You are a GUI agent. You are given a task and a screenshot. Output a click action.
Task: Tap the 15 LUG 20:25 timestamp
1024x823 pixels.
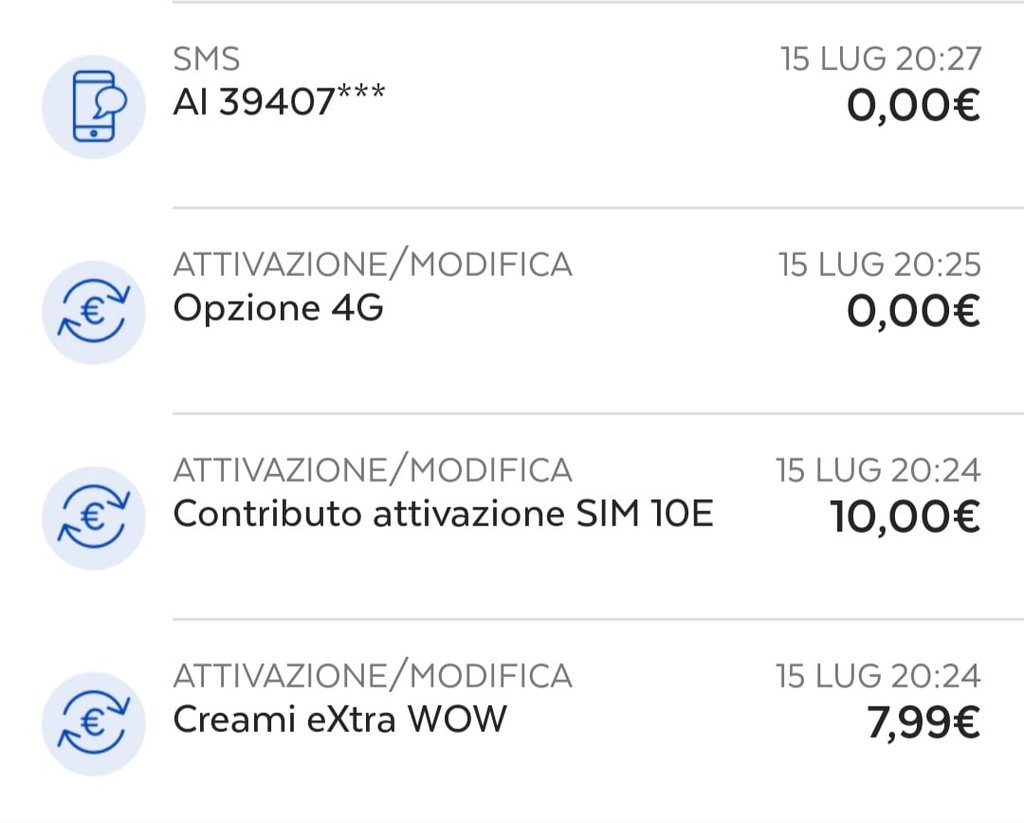click(x=880, y=265)
